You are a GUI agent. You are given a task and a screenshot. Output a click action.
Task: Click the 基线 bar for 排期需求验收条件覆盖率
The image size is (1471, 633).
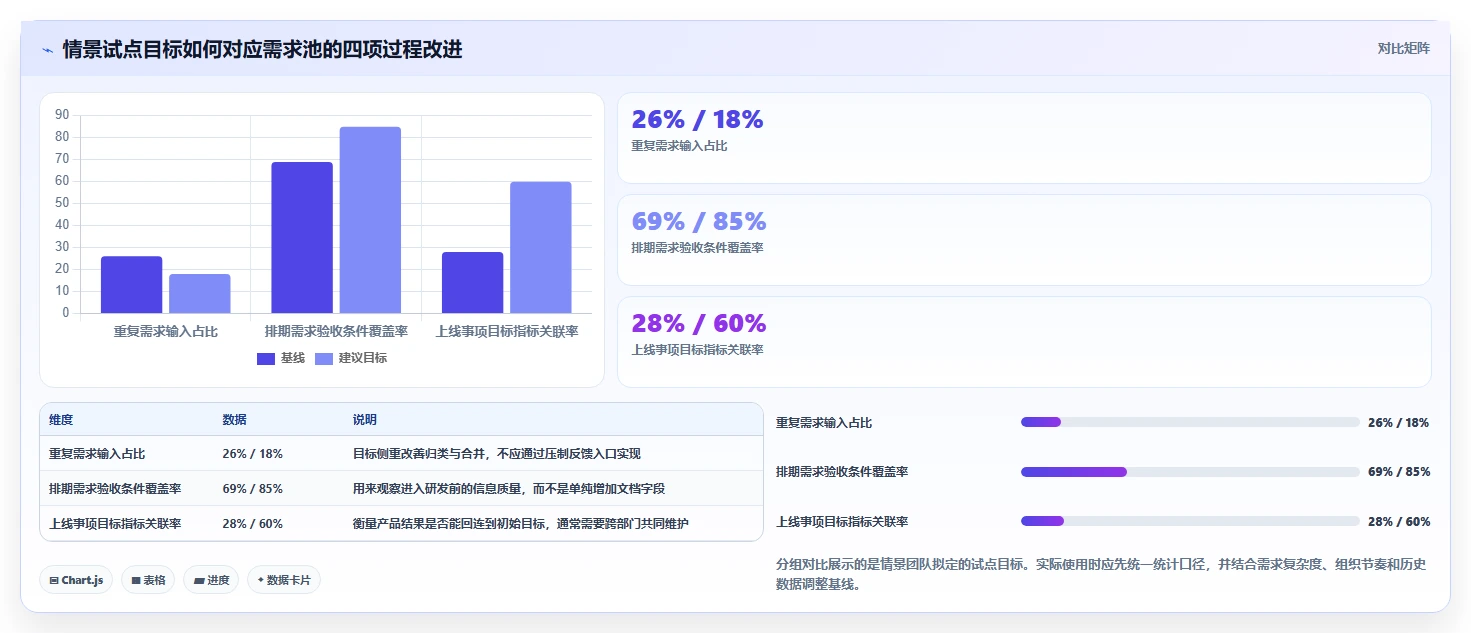click(x=302, y=238)
